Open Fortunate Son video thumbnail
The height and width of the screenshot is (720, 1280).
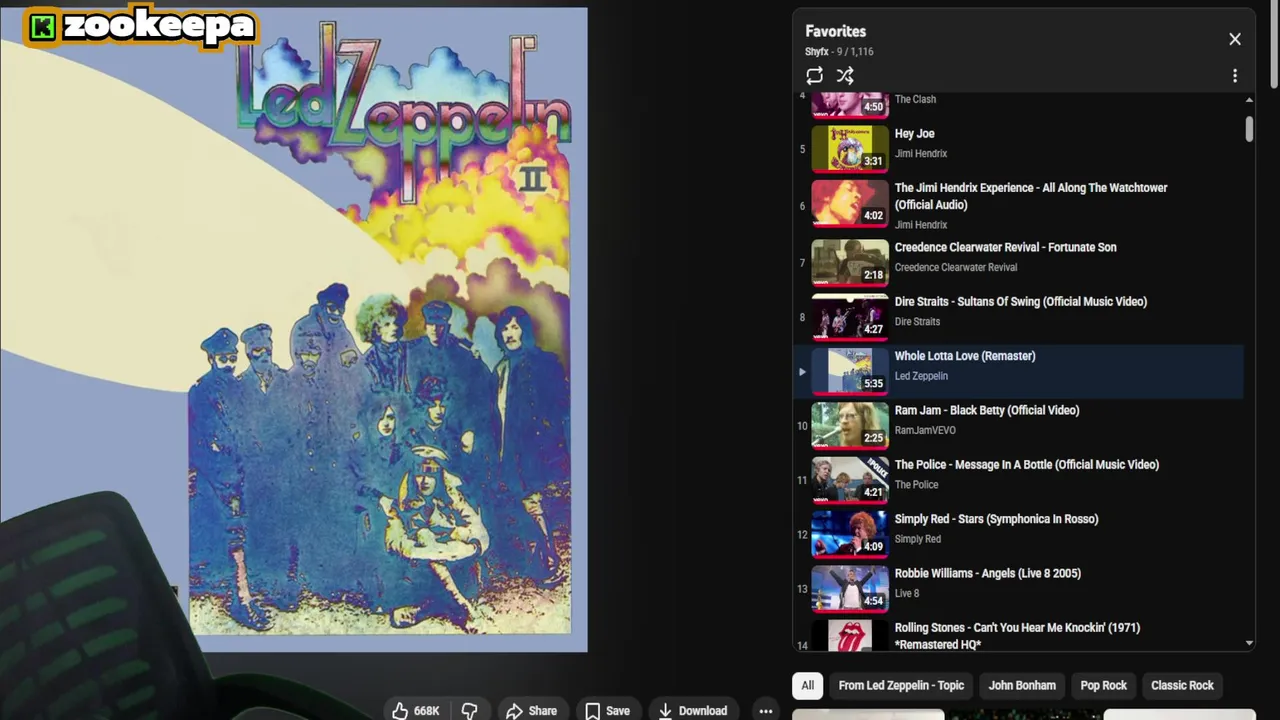point(849,262)
